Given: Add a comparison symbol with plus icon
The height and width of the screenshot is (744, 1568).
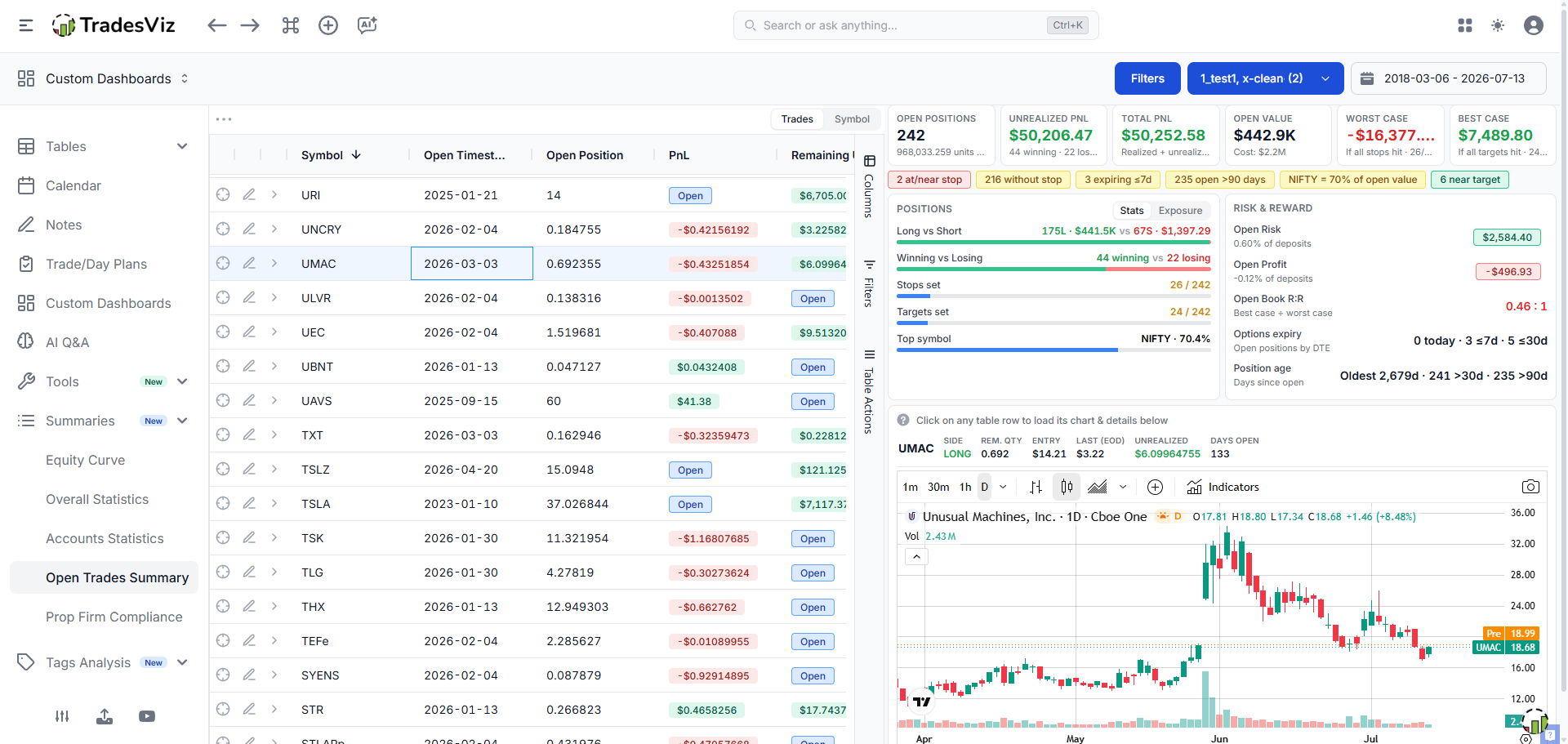Looking at the screenshot, I should (x=1155, y=487).
